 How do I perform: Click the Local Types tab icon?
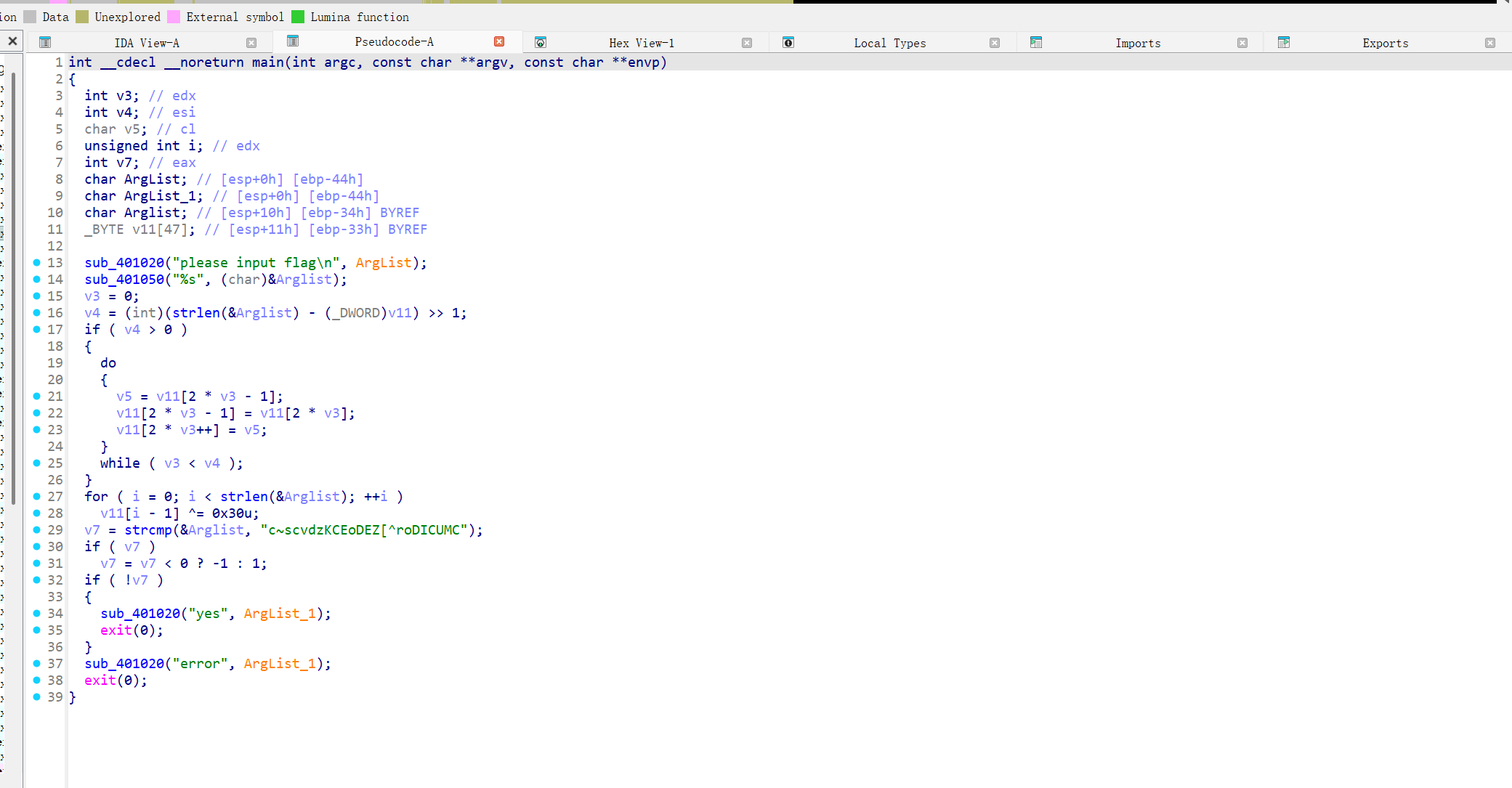(x=788, y=43)
